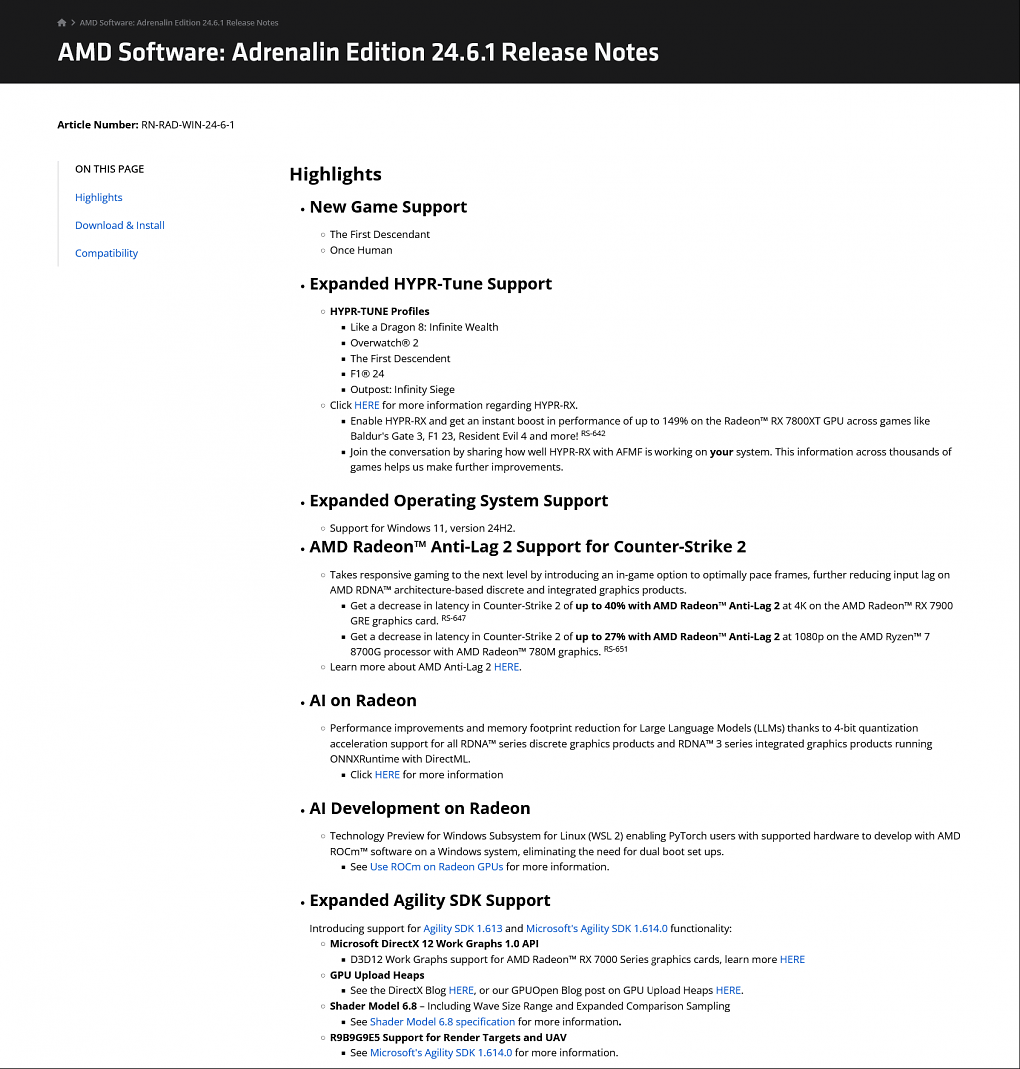The height and width of the screenshot is (1069, 1020).
Task: Click the HYPR-TUNE Profiles bold label
Action: [380, 311]
